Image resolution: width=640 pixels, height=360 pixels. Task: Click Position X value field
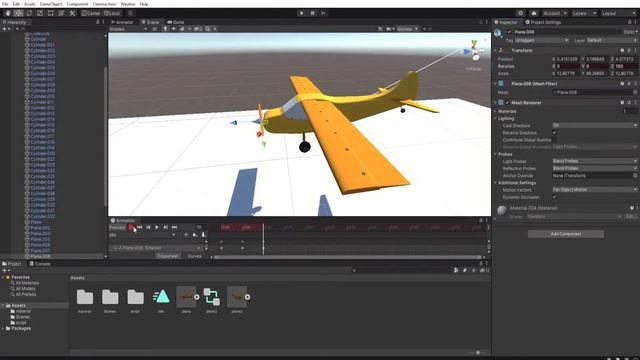coord(567,59)
